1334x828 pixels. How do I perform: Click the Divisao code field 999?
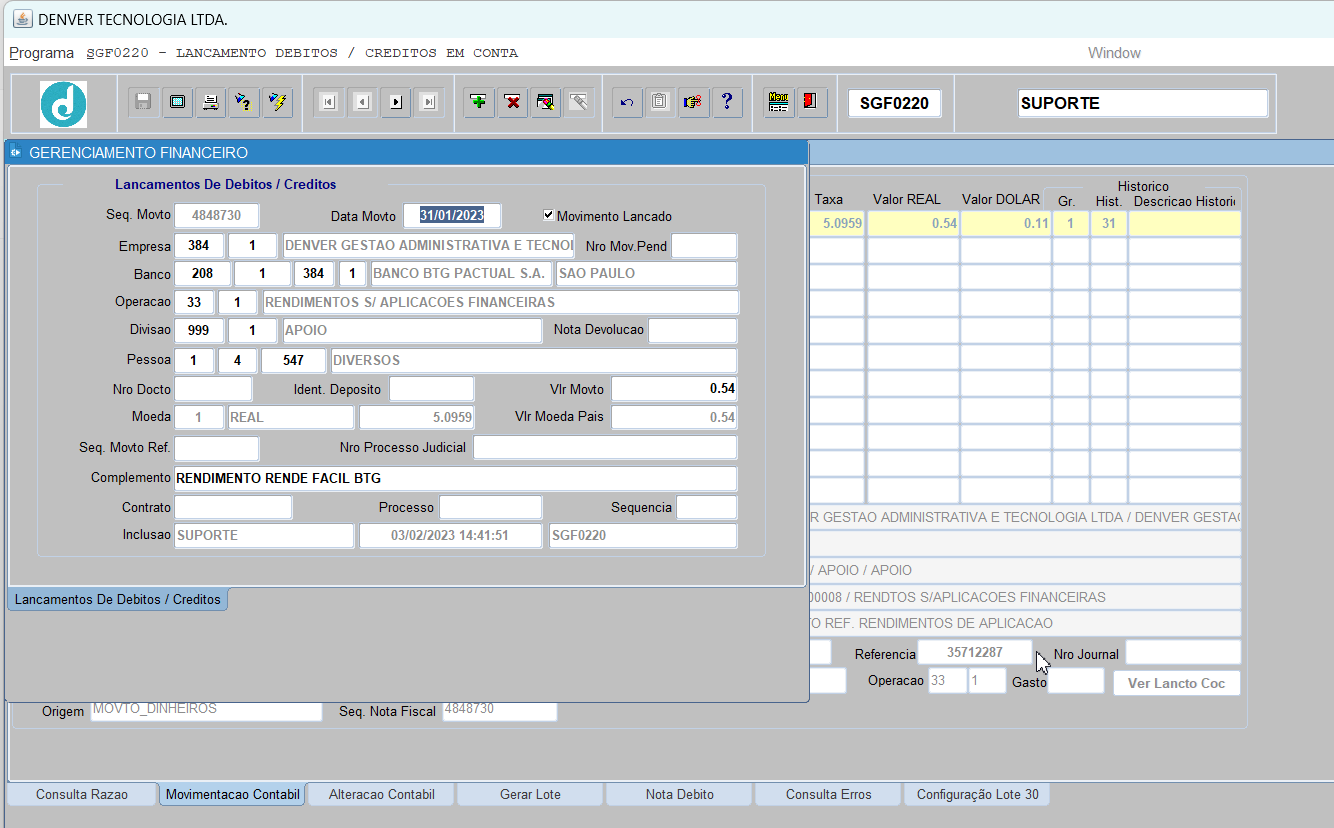coord(198,330)
